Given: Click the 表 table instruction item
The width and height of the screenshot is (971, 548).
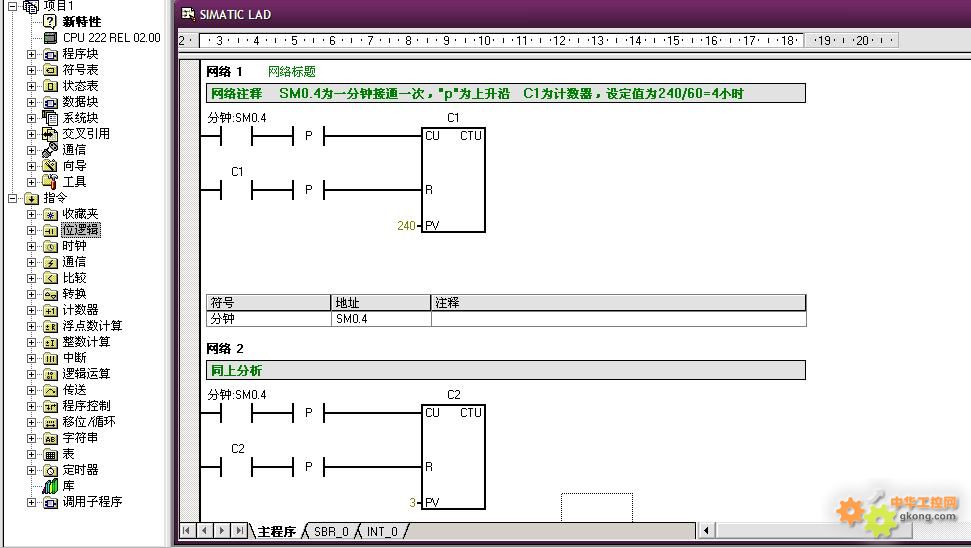Looking at the screenshot, I should [x=69, y=454].
